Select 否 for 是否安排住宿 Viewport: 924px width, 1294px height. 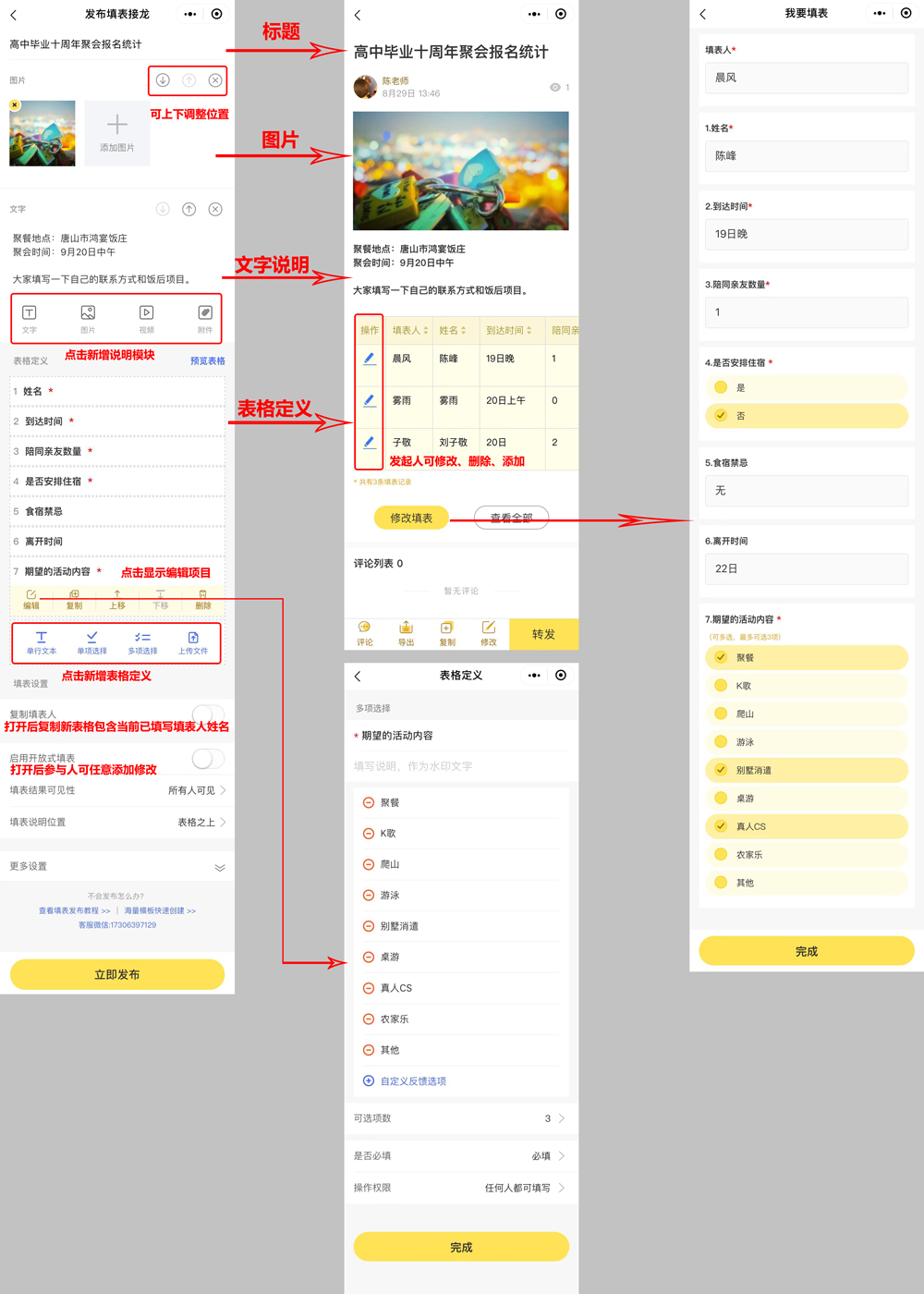click(806, 416)
